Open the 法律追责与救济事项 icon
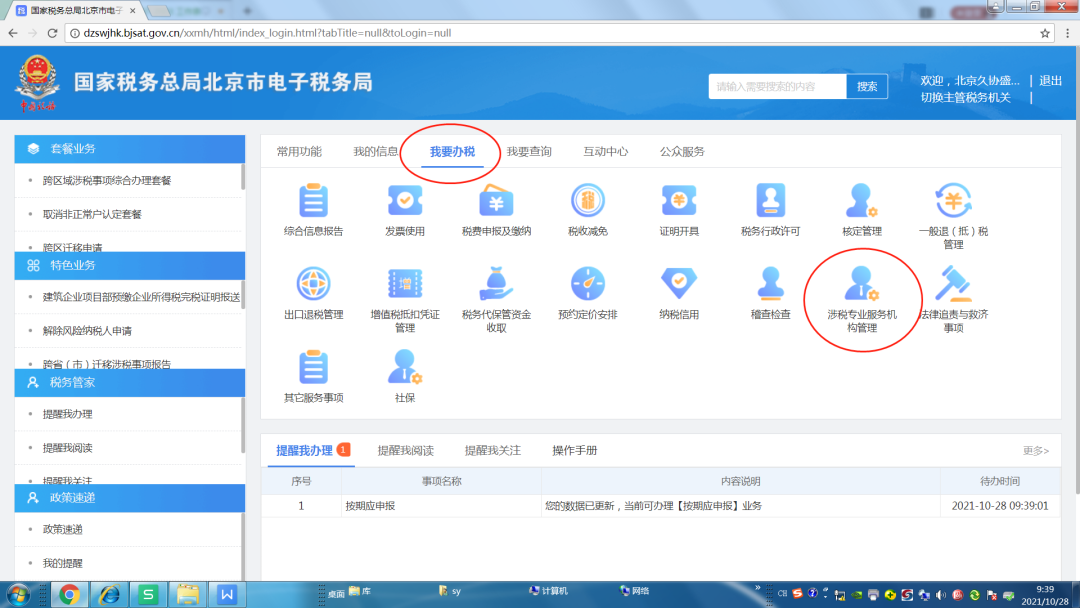This screenshot has height=608, width=1080. (953, 284)
